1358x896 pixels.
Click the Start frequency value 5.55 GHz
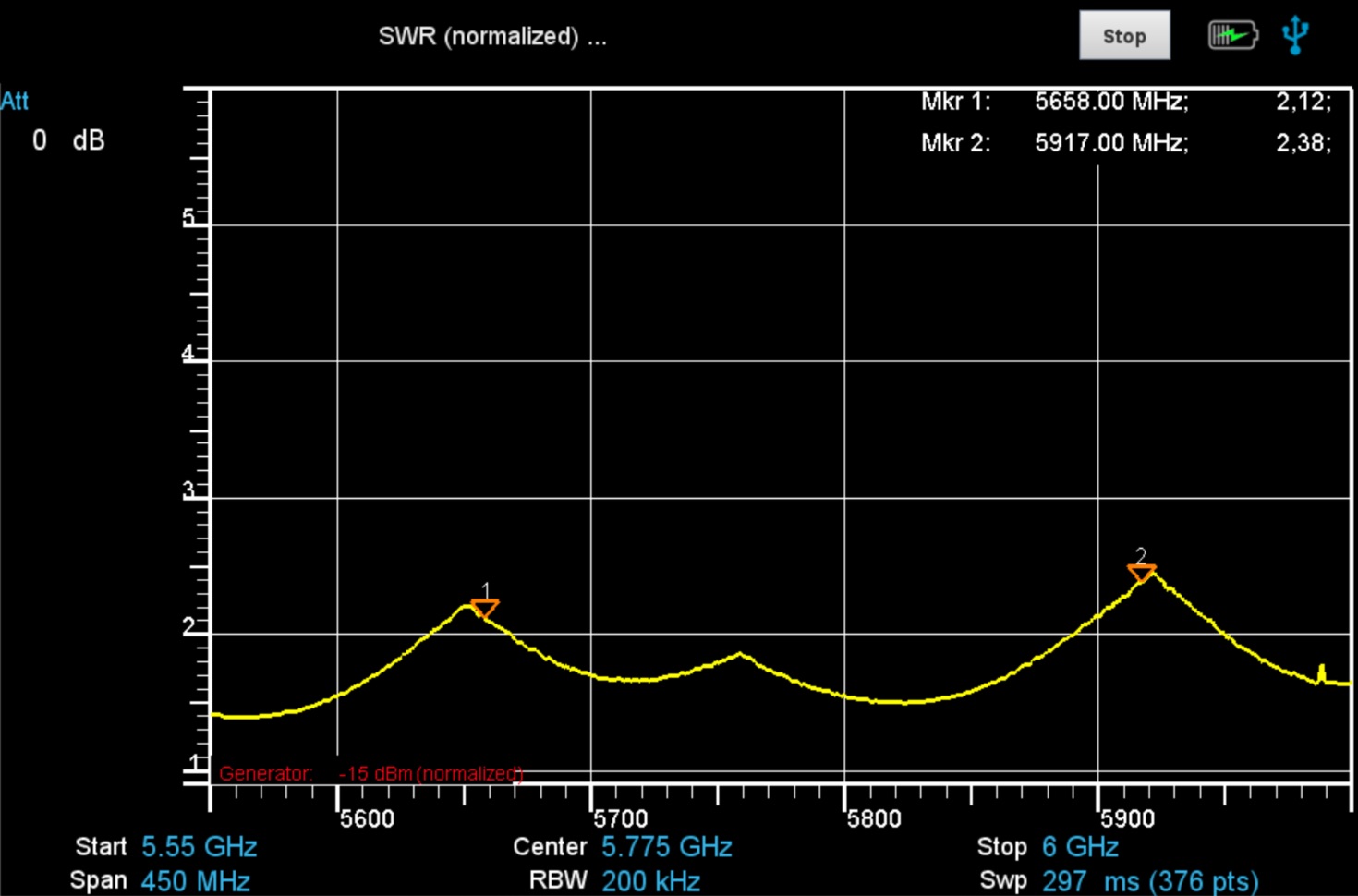(199, 847)
